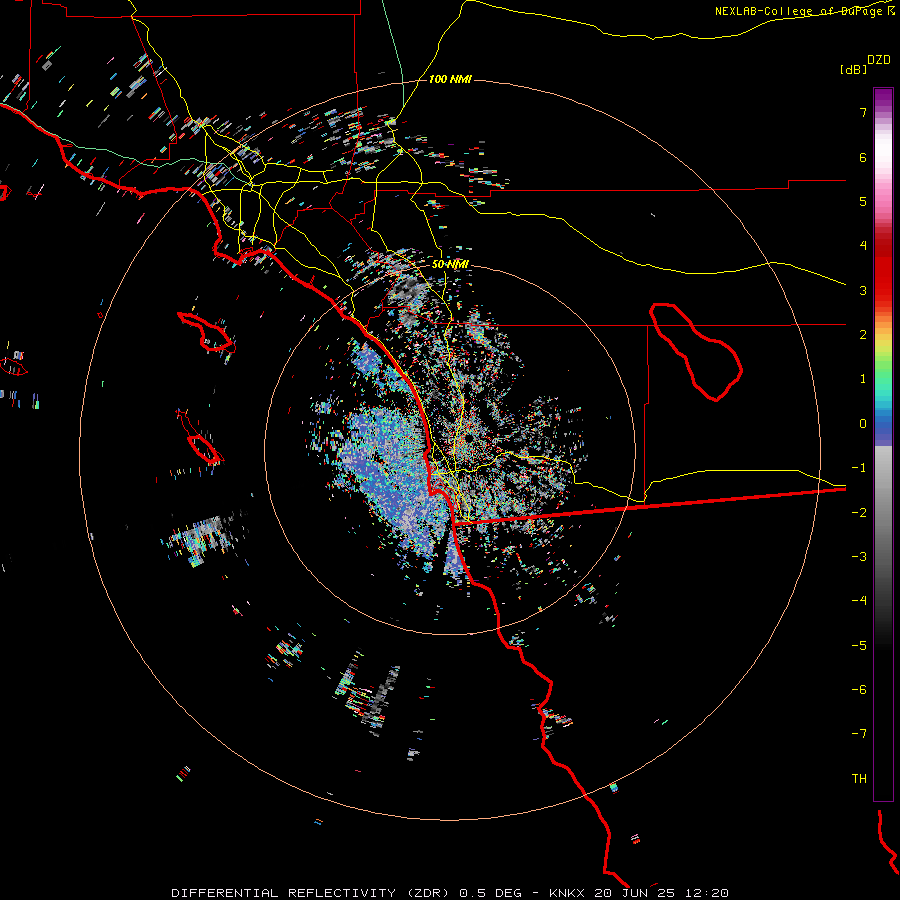The width and height of the screenshot is (900, 900).
Task: Click the scale value 0 on the legend
Action: point(863,424)
